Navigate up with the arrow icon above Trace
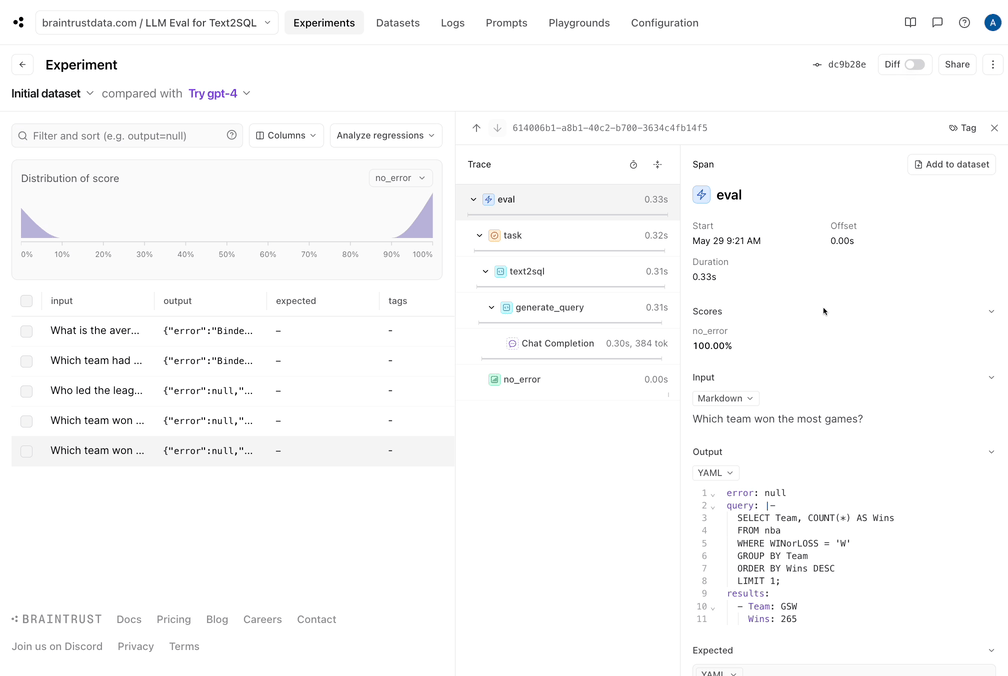 point(477,128)
